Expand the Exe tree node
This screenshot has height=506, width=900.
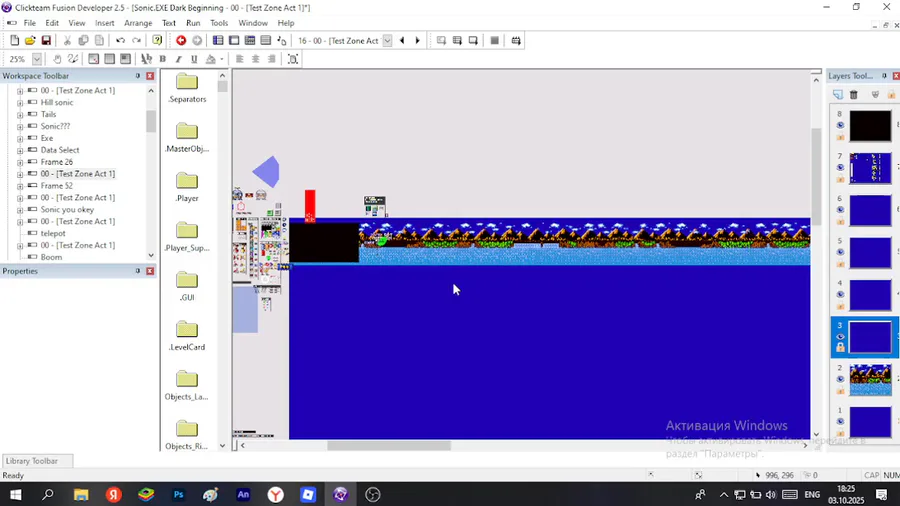pyautogui.click(x=20, y=139)
